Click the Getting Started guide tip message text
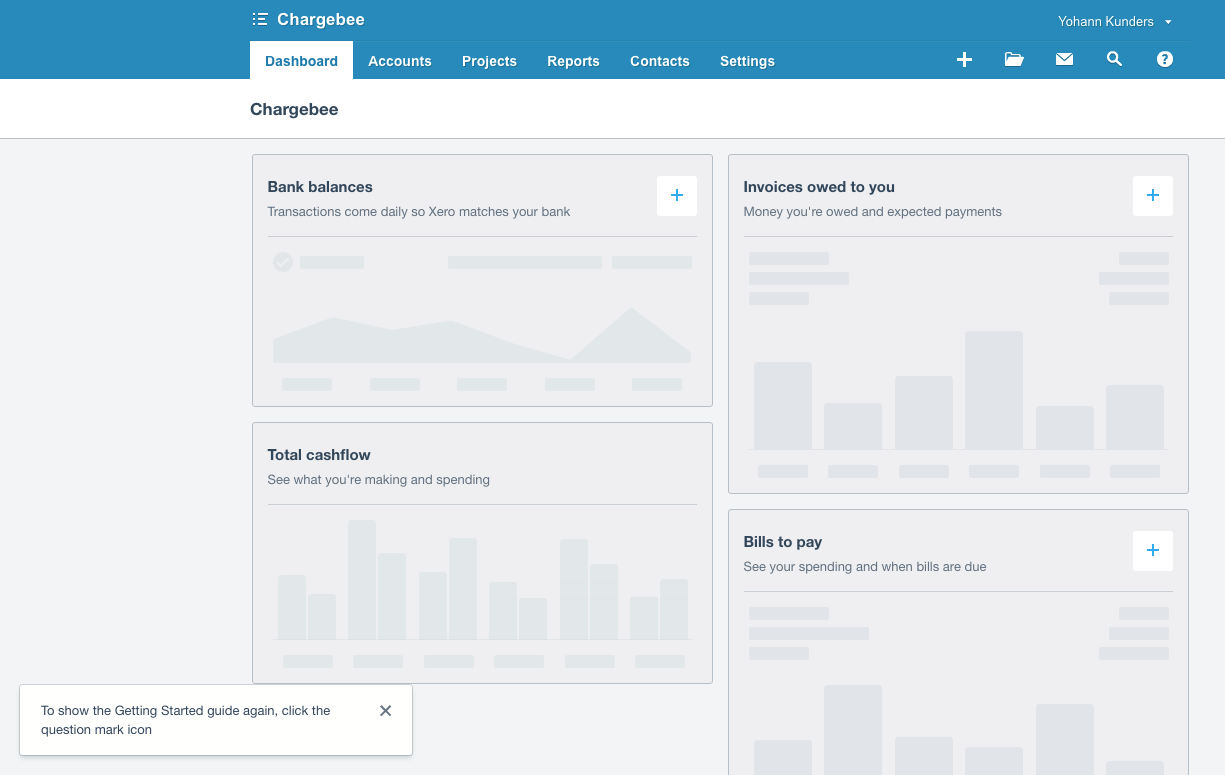1225x775 pixels. 186,720
